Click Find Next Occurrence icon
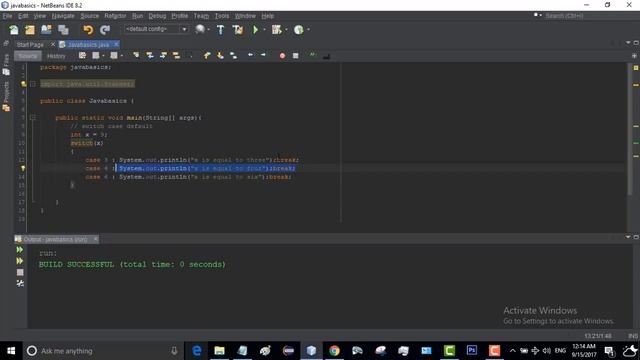Viewport: 640px width, 360px height. 163,55
